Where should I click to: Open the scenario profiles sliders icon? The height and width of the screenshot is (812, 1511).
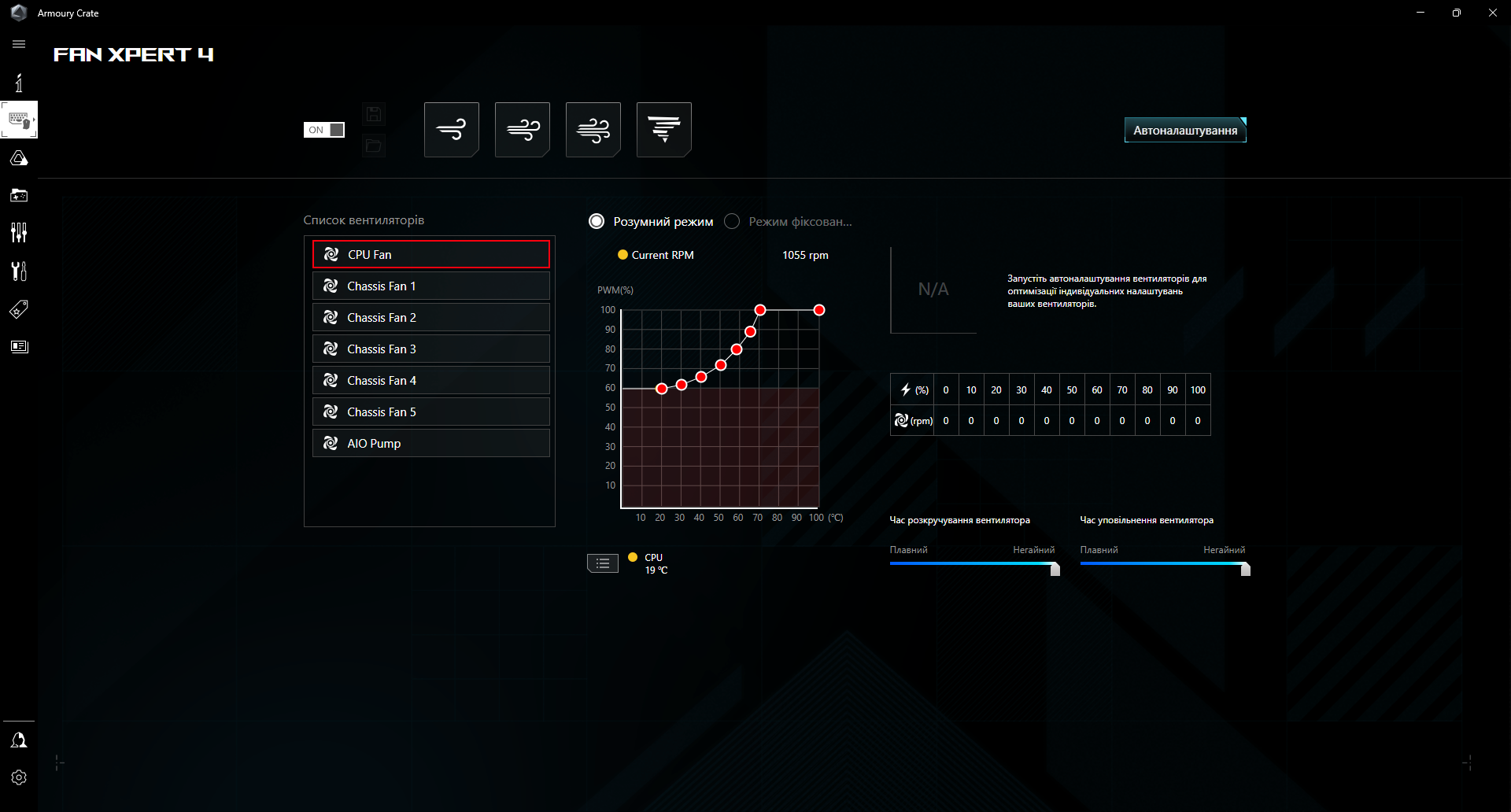[19, 232]
